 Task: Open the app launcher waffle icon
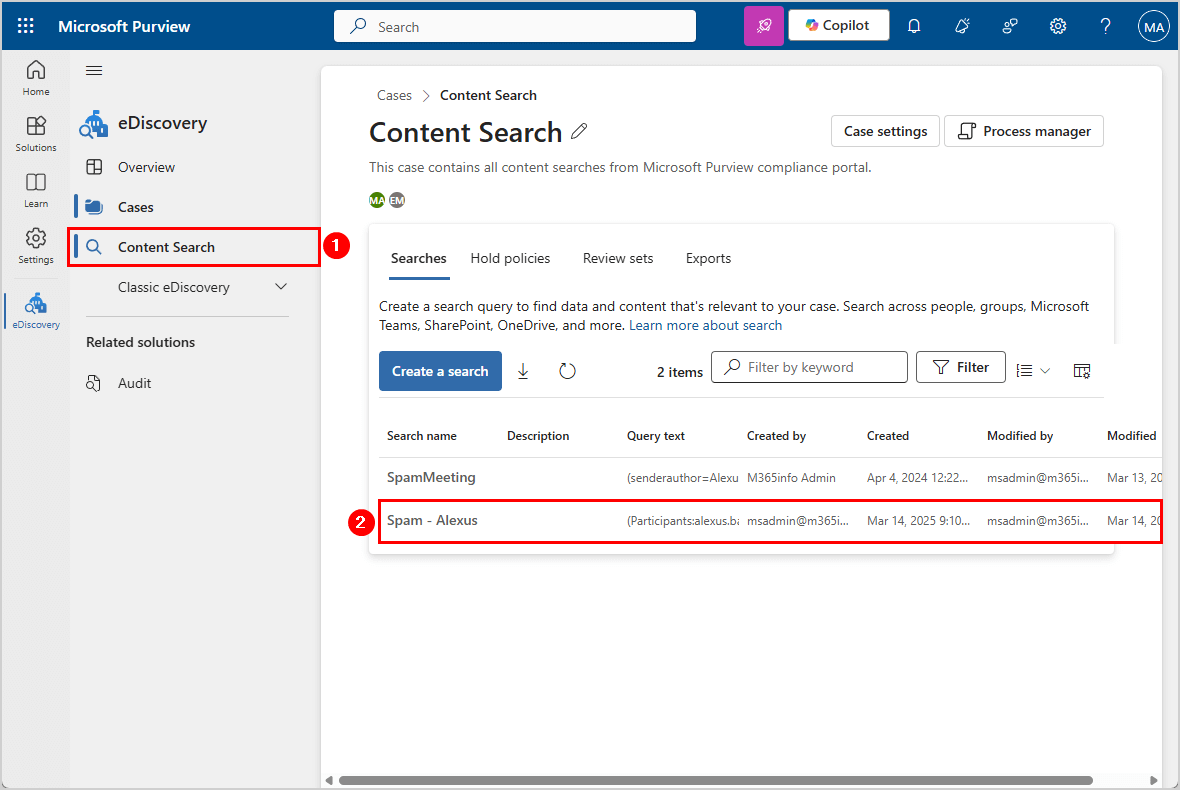[x=26, y=26]
